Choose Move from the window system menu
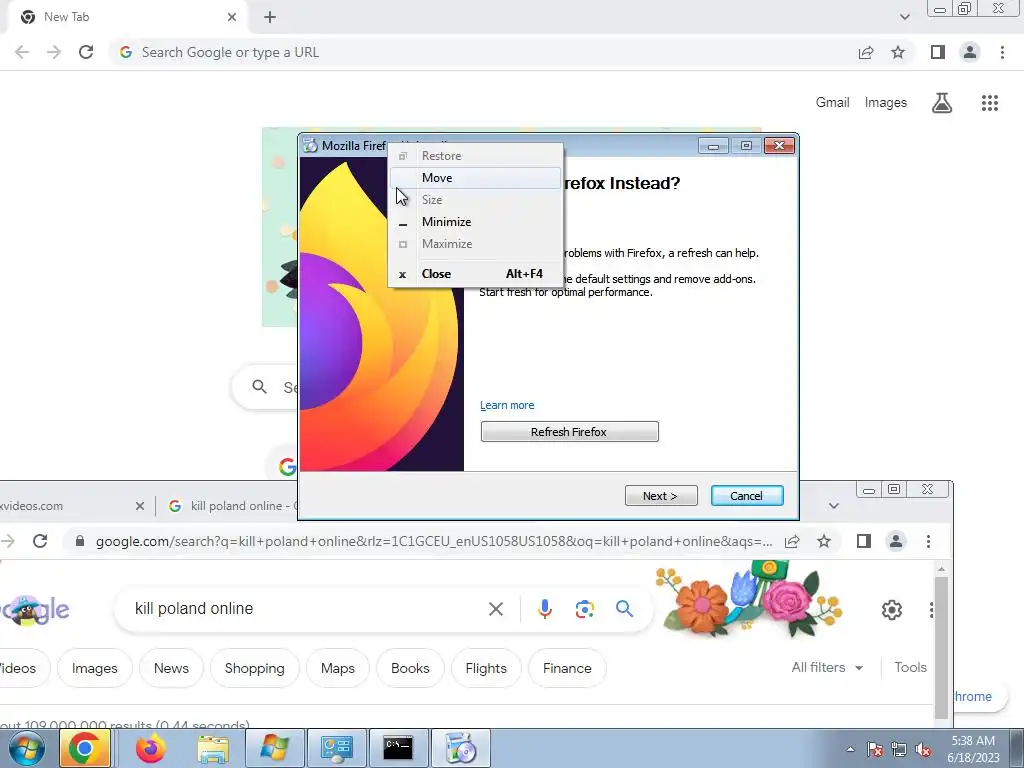Viewport: 1024px width, 768px height. point(475,178)
